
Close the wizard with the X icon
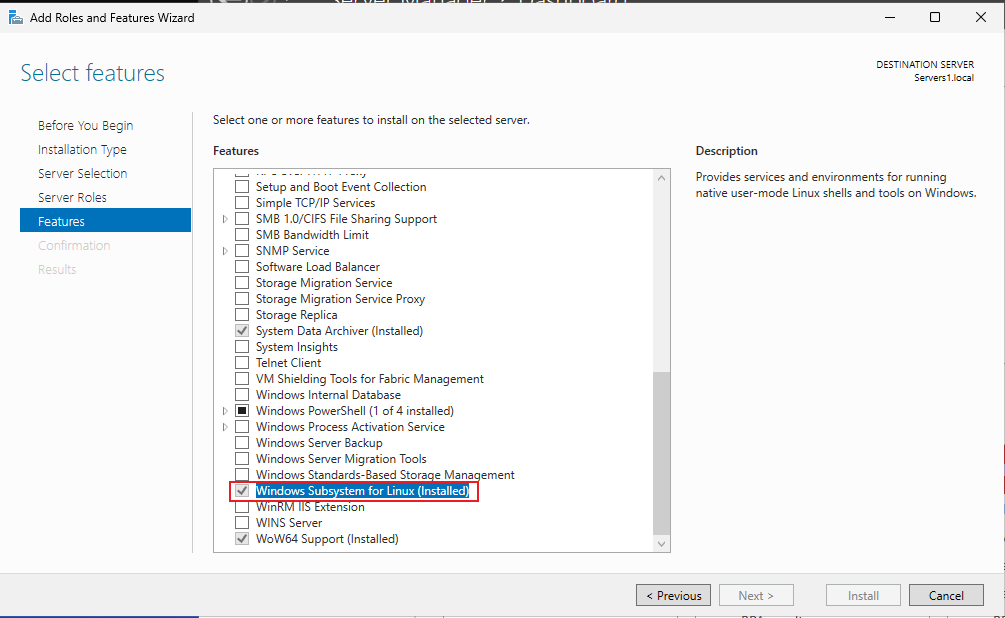tap(981, 17)
